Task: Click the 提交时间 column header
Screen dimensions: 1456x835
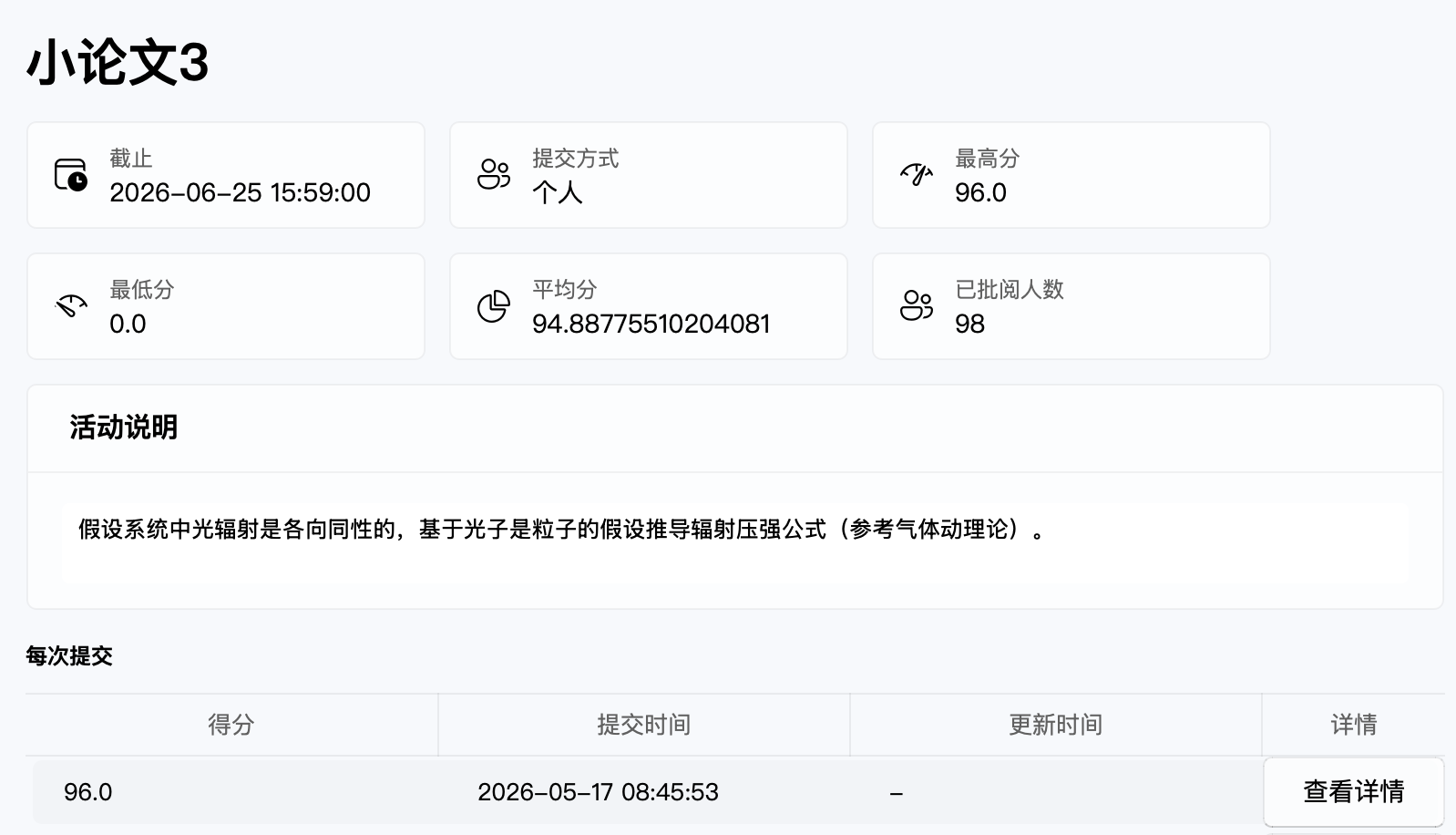Action: click(643, 725)
